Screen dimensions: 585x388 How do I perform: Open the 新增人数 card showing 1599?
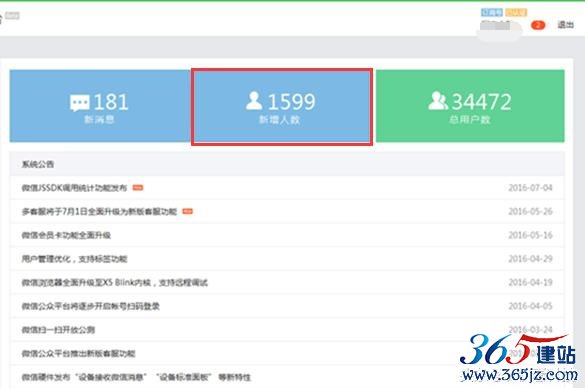point(282,107)
